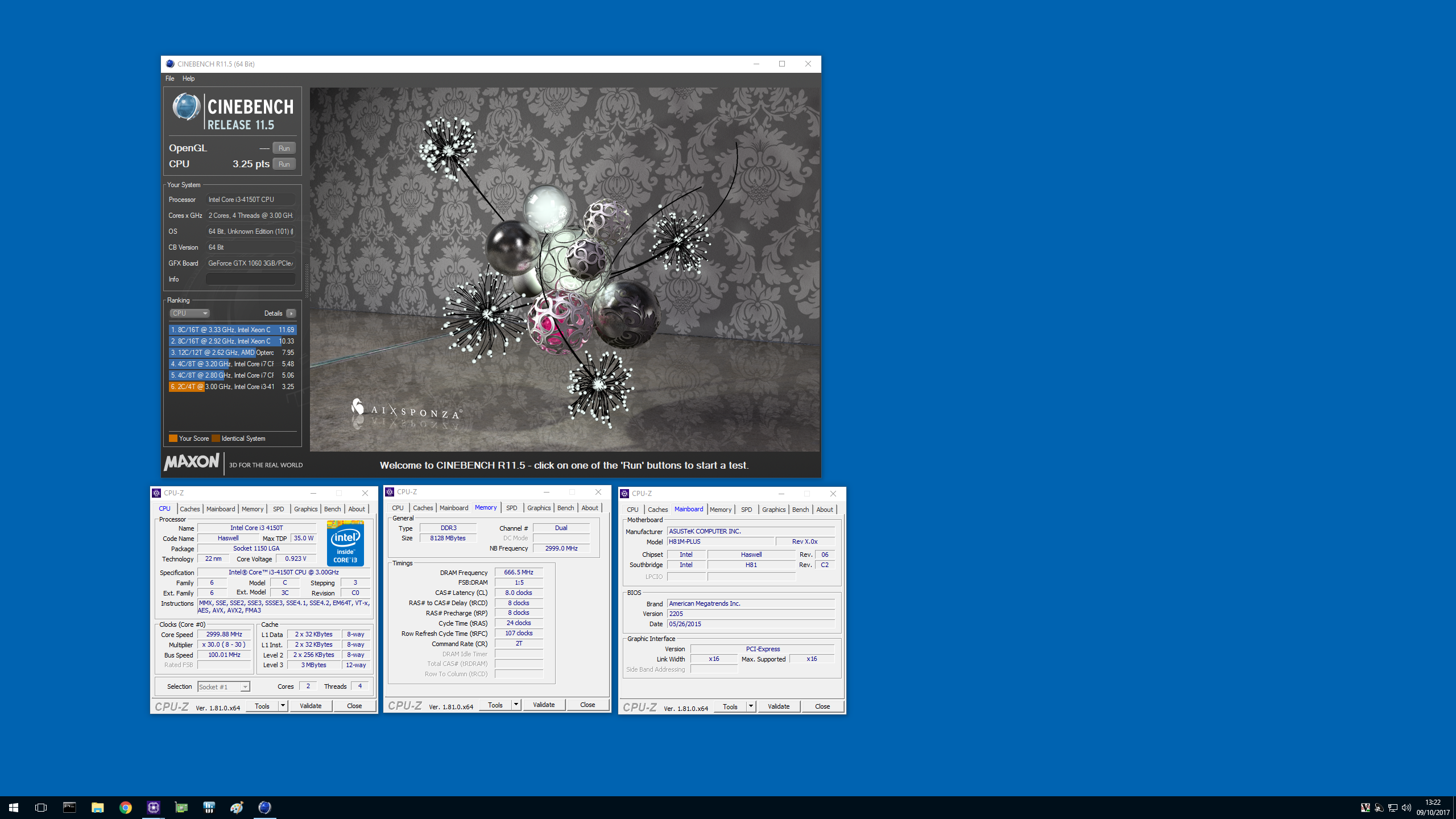Click Validate in the left CPU-Z window
The width and height of the screenshot is (1456, 819).
click(x=311, y=706)
